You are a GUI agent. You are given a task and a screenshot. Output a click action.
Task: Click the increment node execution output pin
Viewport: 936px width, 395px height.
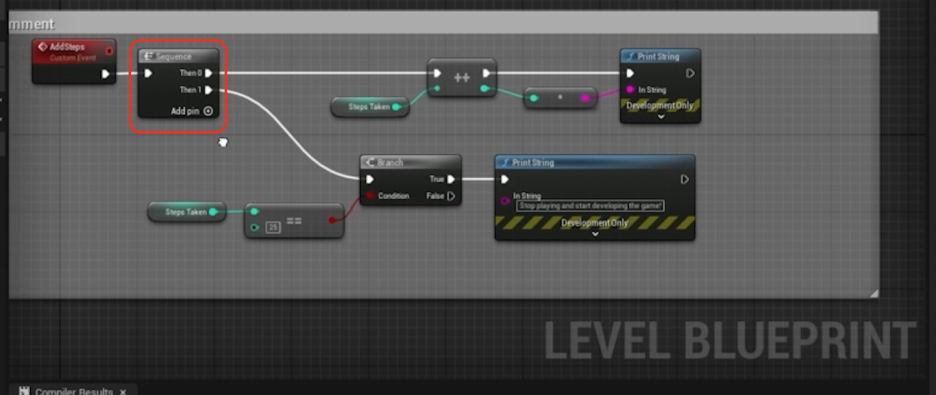[x=487, y=73]
